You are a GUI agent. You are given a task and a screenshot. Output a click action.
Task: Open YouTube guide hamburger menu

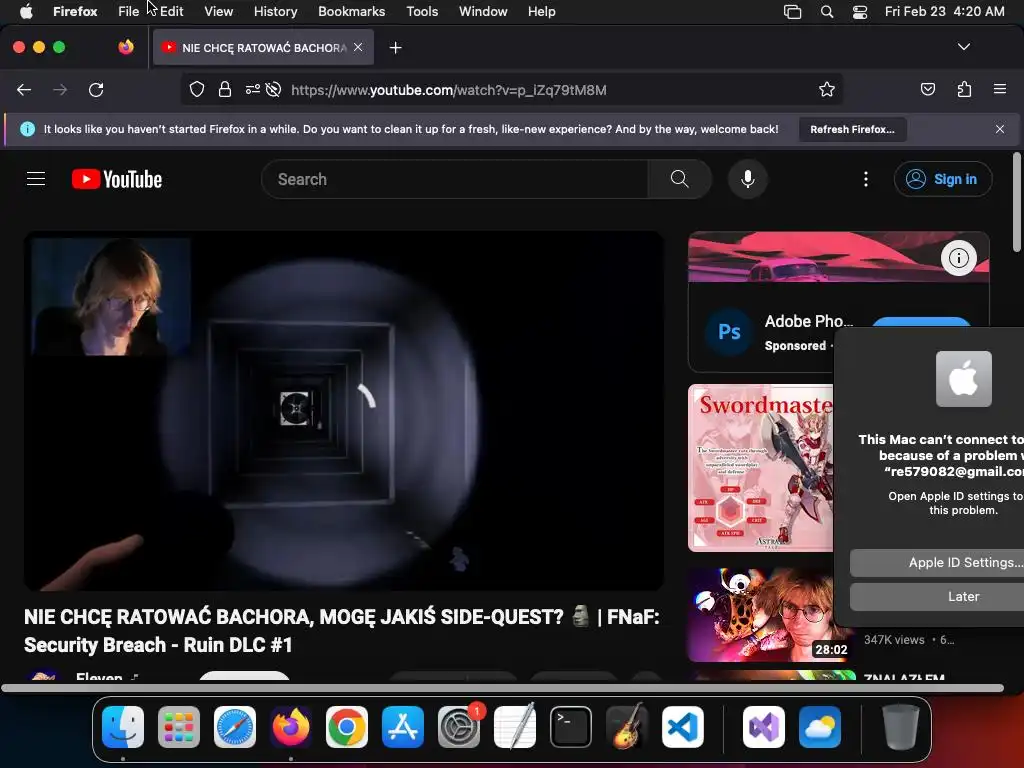click(36, 179)
